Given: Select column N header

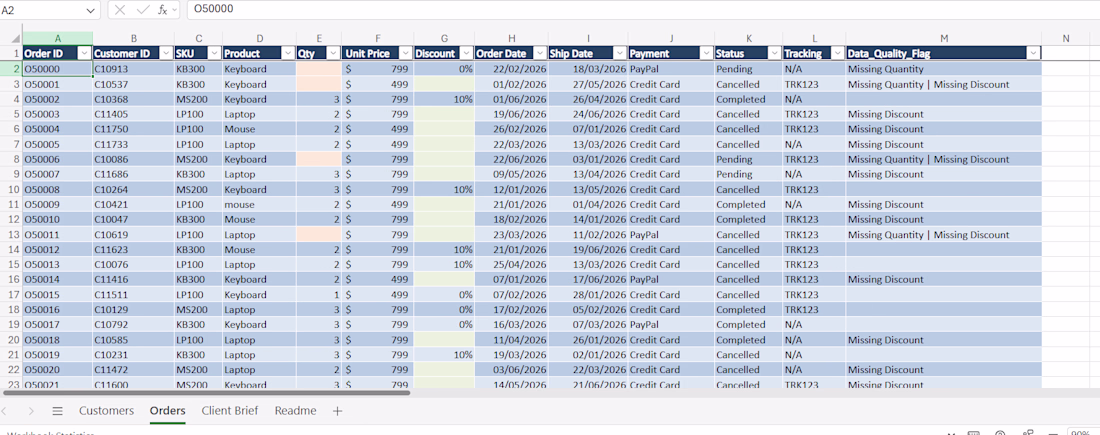Looking at the screenshot, I should click(x=1066, y=39).
